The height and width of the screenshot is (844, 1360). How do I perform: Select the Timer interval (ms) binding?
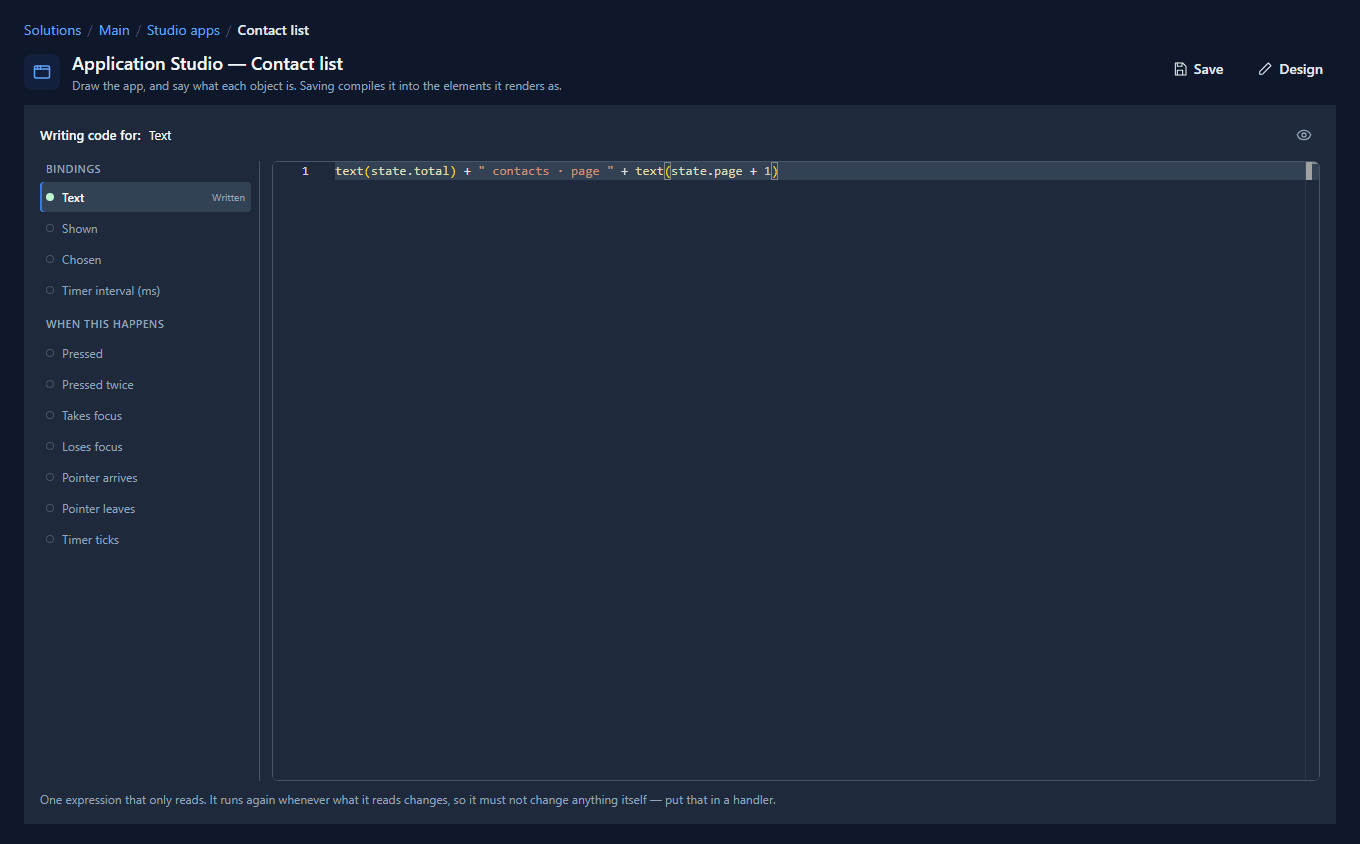pyautogui.click(x=146, y=290)
